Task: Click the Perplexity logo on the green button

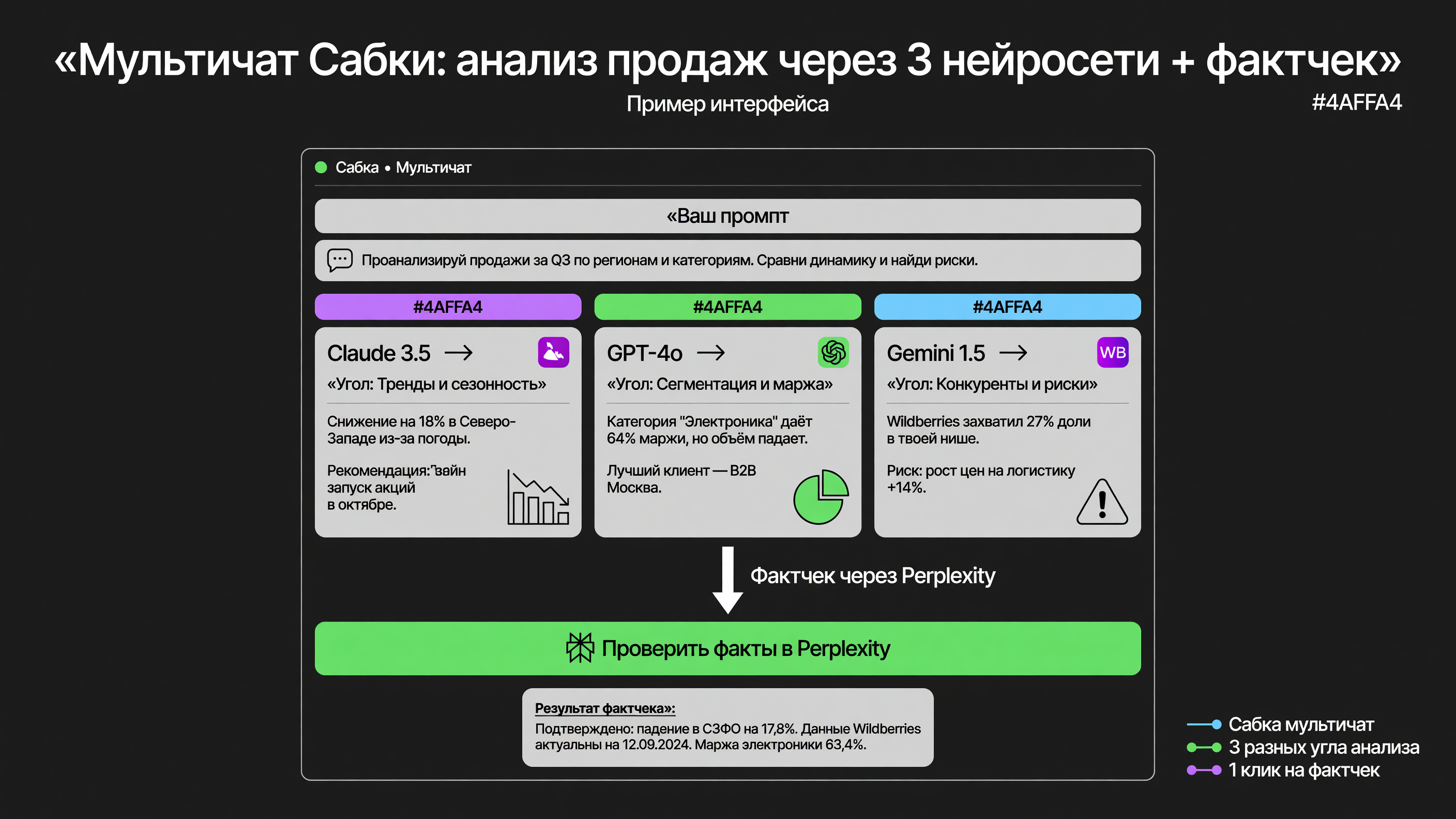Action: point(580,648)
